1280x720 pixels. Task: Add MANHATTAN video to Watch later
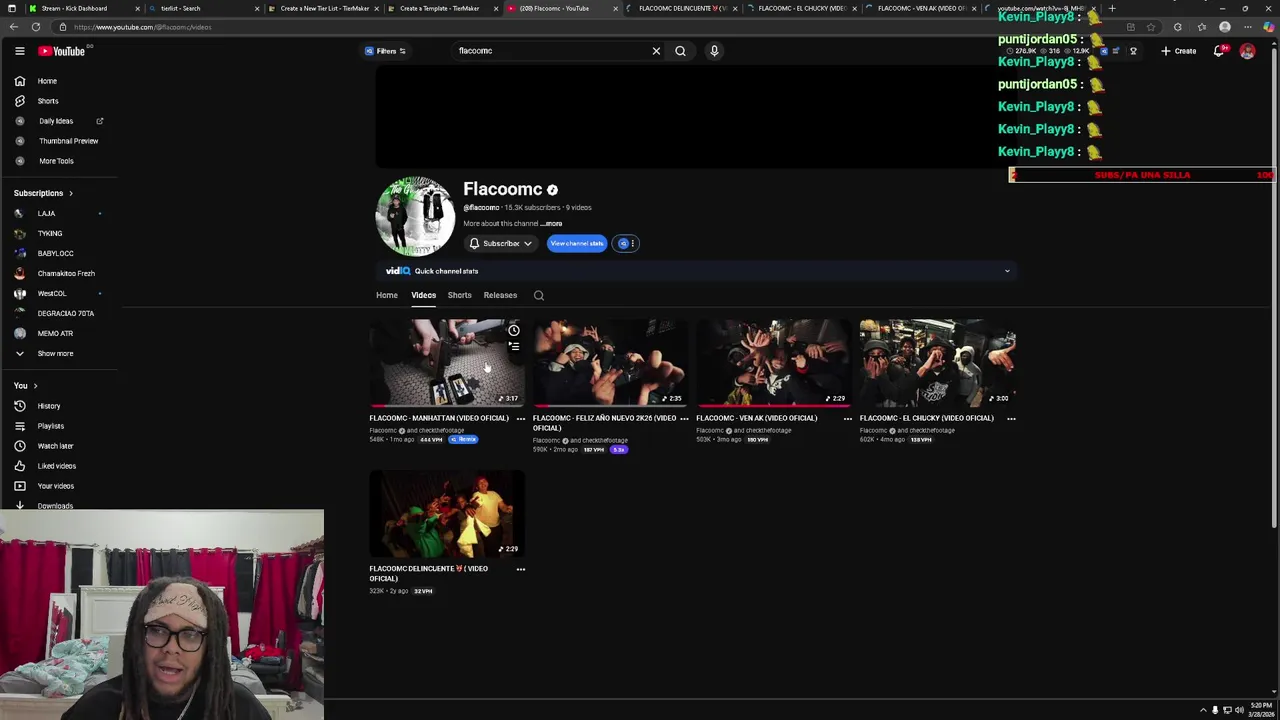coord(514,330)
